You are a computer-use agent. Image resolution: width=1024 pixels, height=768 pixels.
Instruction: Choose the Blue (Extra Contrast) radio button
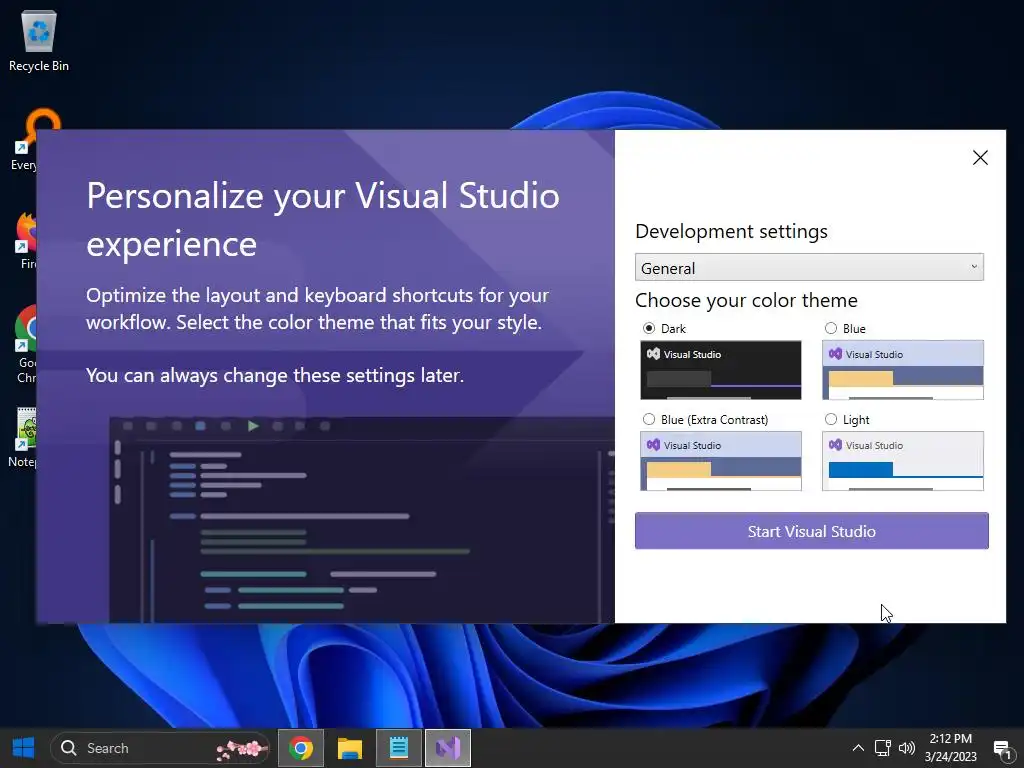tap(648, 419)
